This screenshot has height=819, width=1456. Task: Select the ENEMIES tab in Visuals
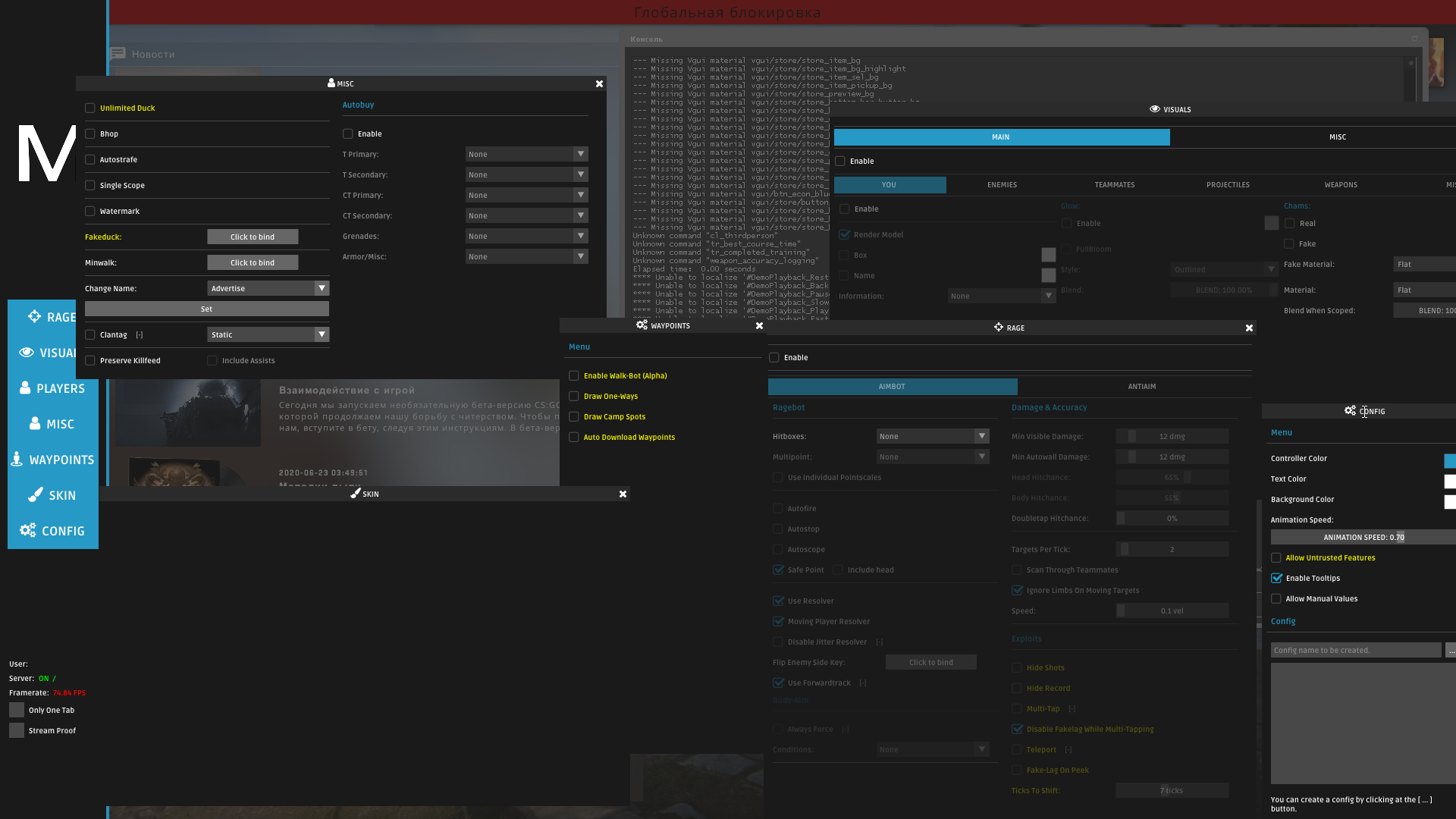(x=1002, y=185)
